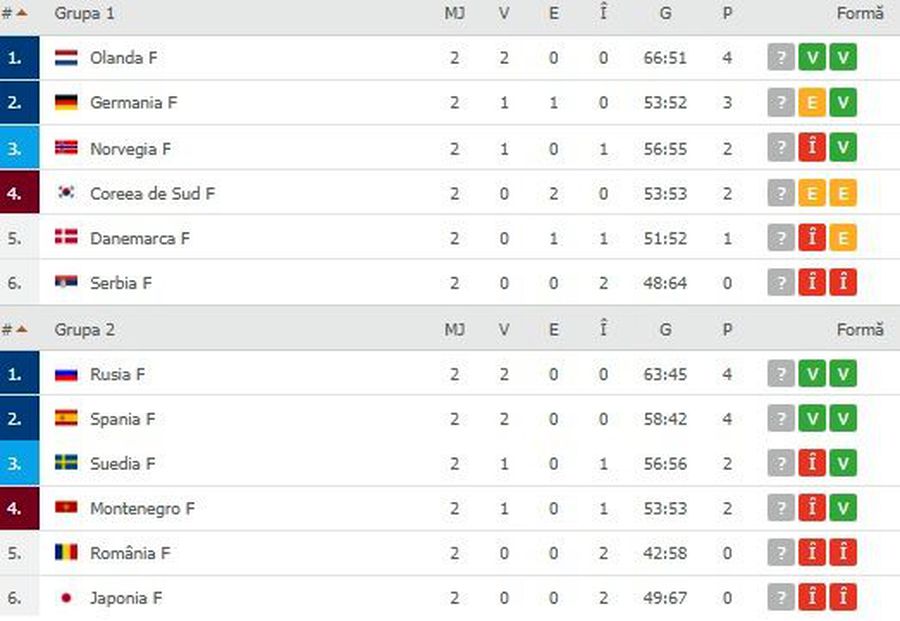Open the Norvegia F team link
This screenshot has width=900, height=621.
point(130,149)
